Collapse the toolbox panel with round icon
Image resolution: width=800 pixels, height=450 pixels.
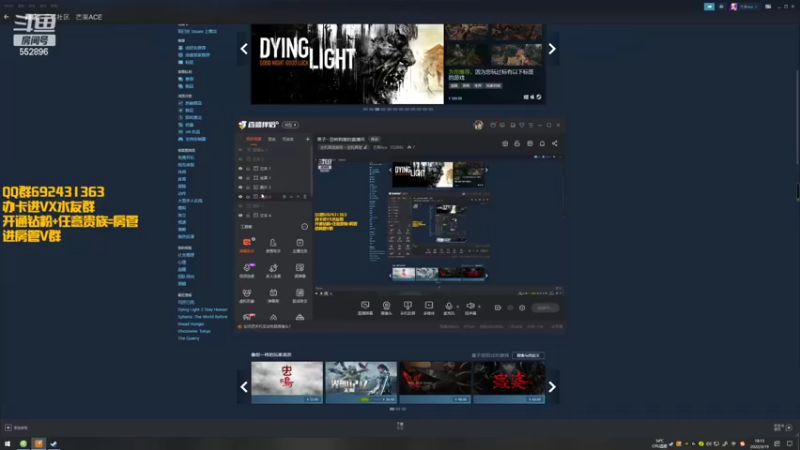tap(305, 227)
